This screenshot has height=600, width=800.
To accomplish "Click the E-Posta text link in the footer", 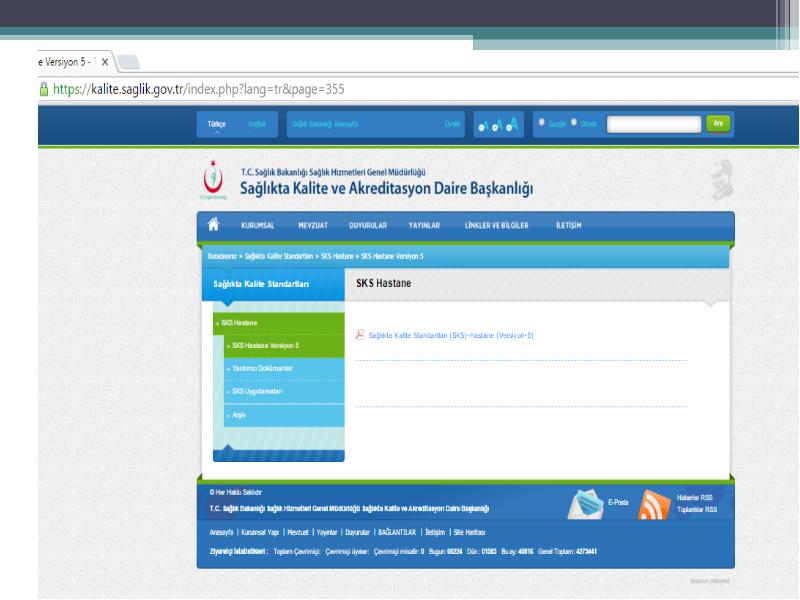I will coord(618,503).
